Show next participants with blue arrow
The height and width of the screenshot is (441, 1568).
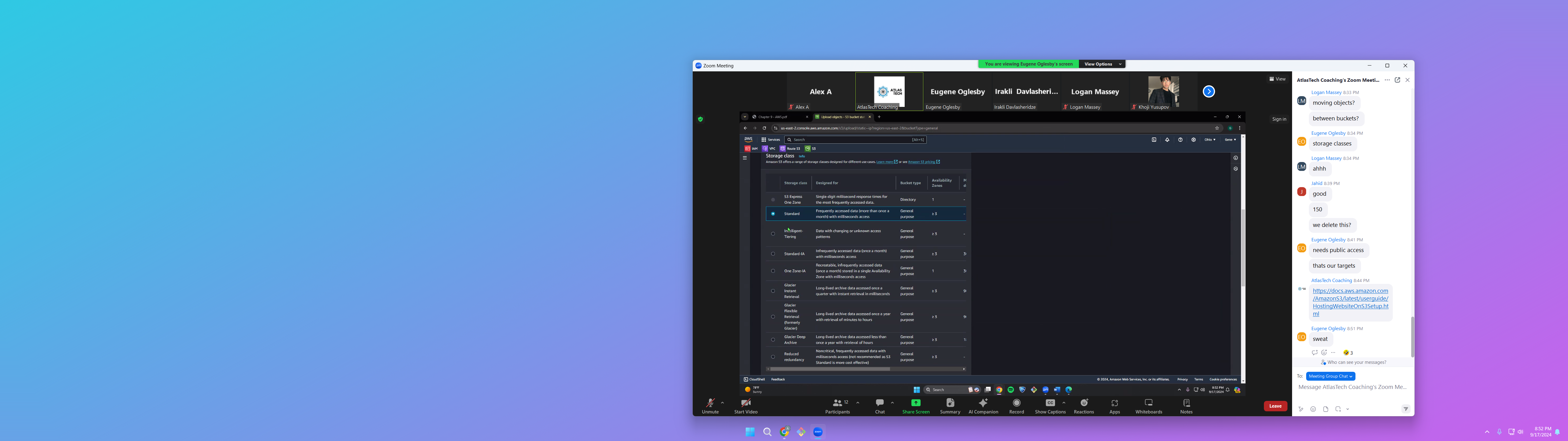pyautogui.click(x=1209, y=91)
